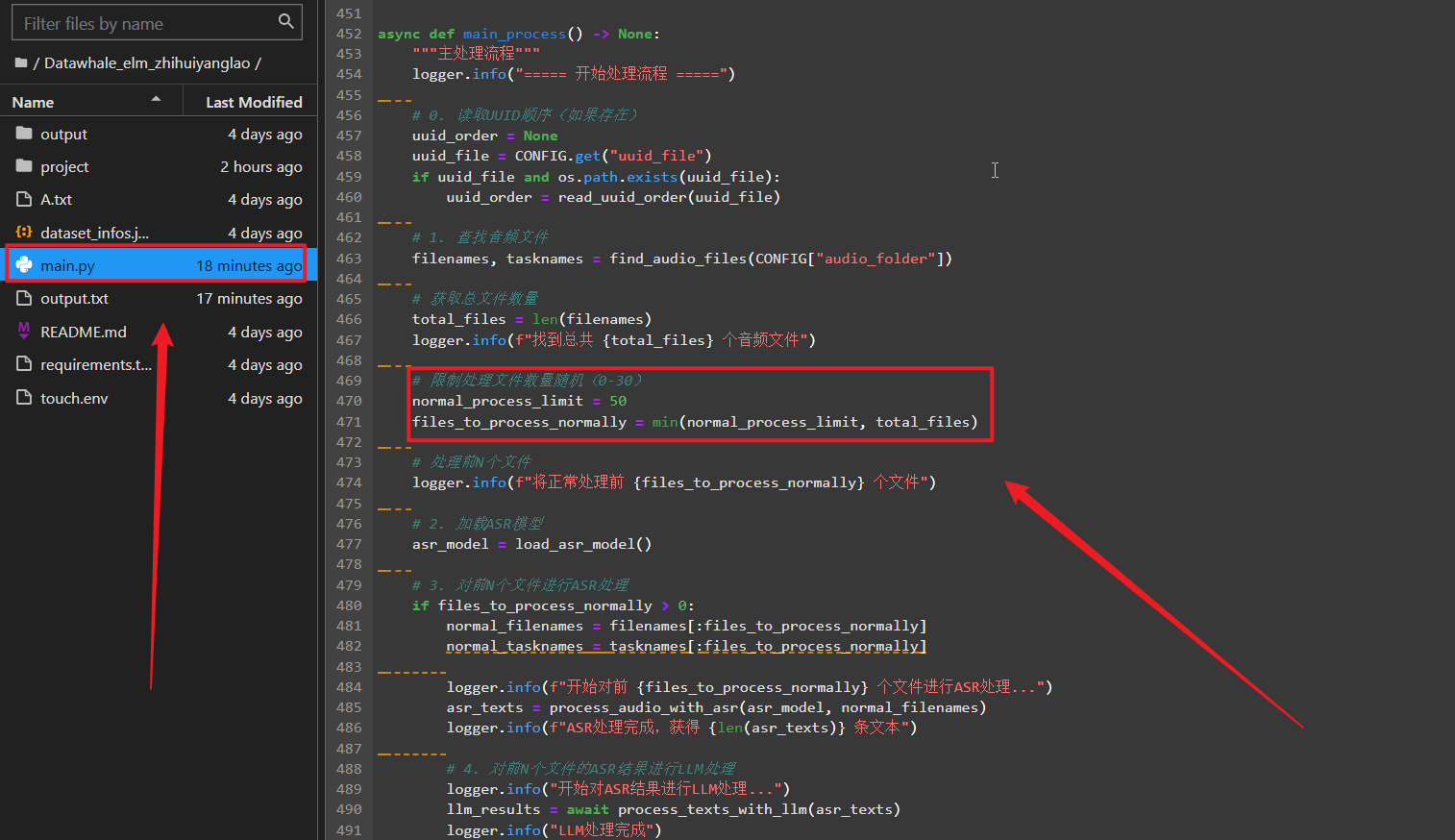Viewport: 1455px width, 840px height.
Task: Click the search magnifier icon in filter box
Action: click(x=285, y=21)
